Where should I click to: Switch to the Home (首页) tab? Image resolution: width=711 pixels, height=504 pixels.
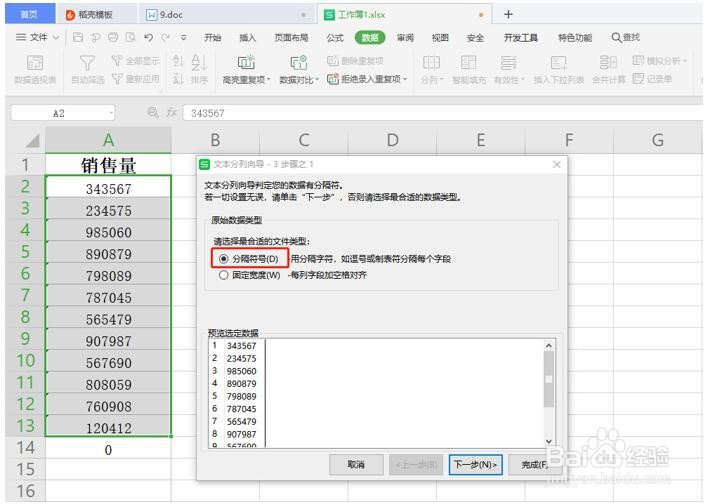29,15
